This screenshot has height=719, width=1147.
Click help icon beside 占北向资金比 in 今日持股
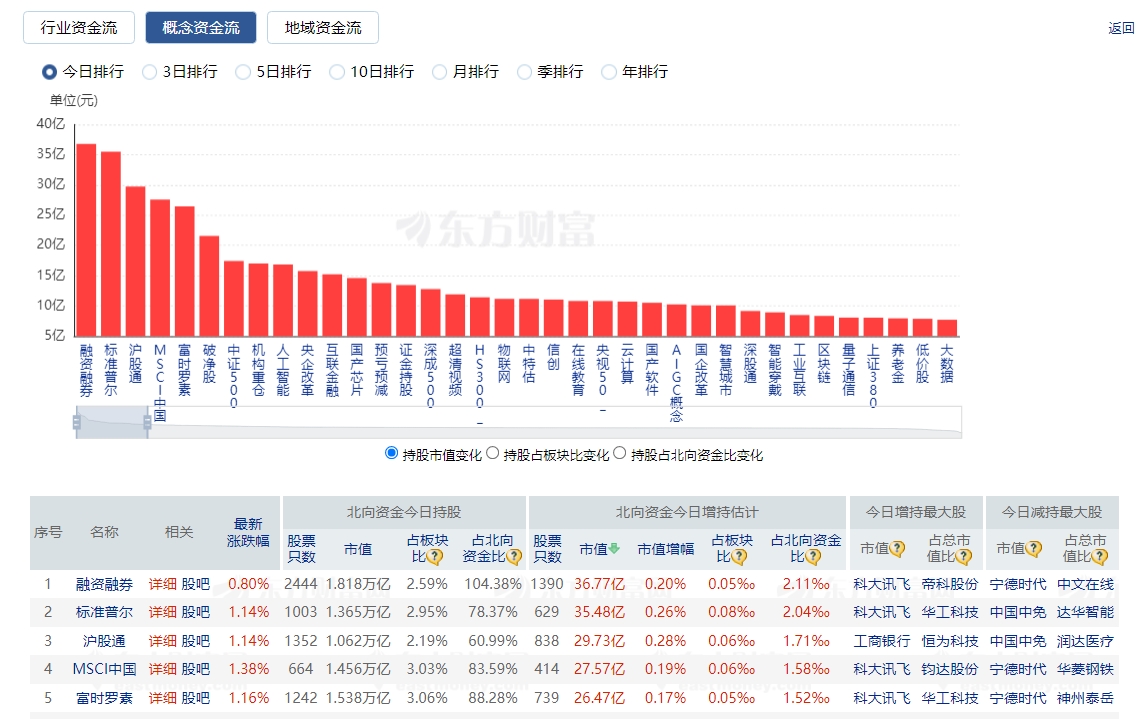514,557
